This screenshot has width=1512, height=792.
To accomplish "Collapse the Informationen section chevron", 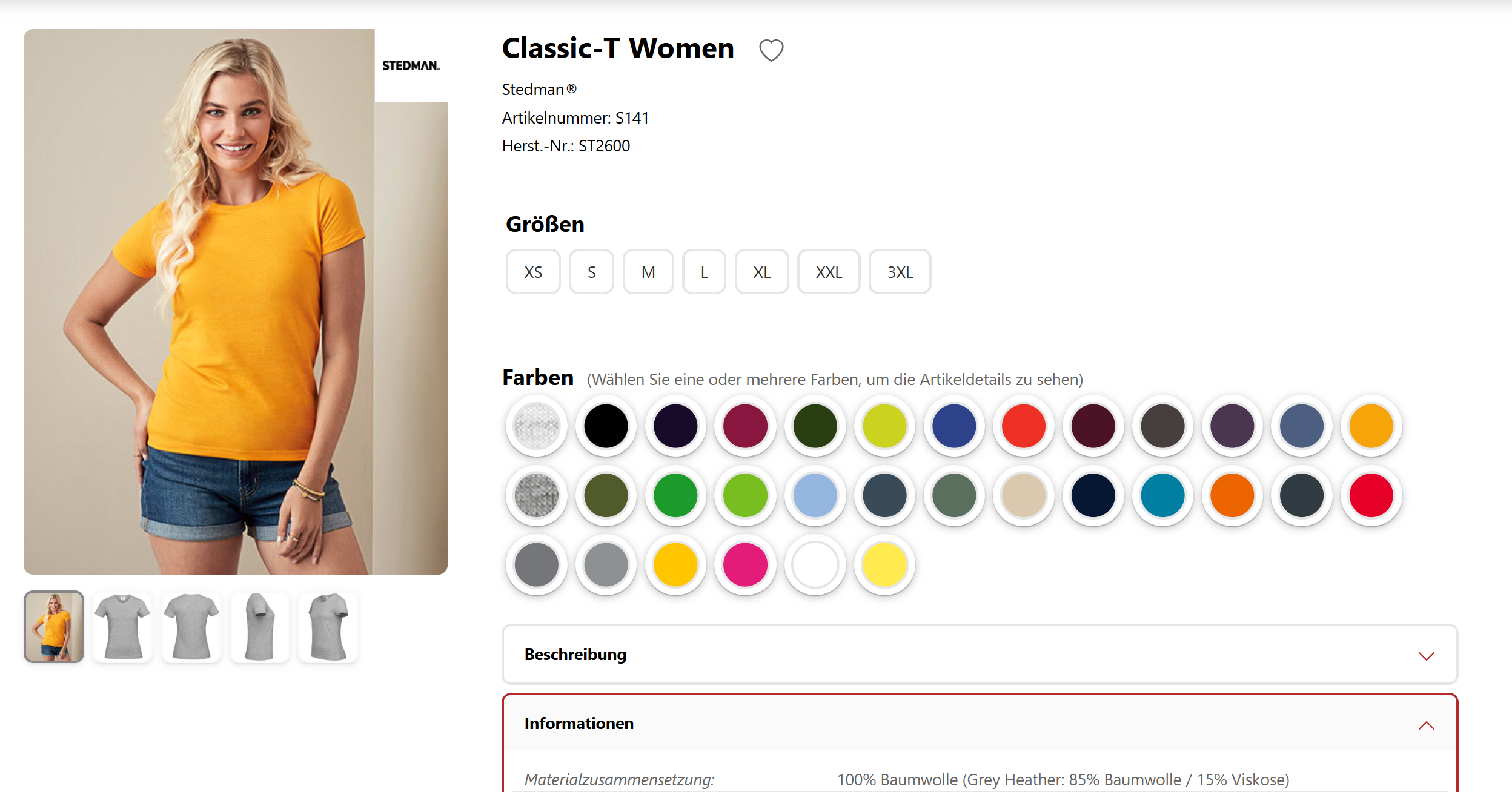I will 1426,725.
